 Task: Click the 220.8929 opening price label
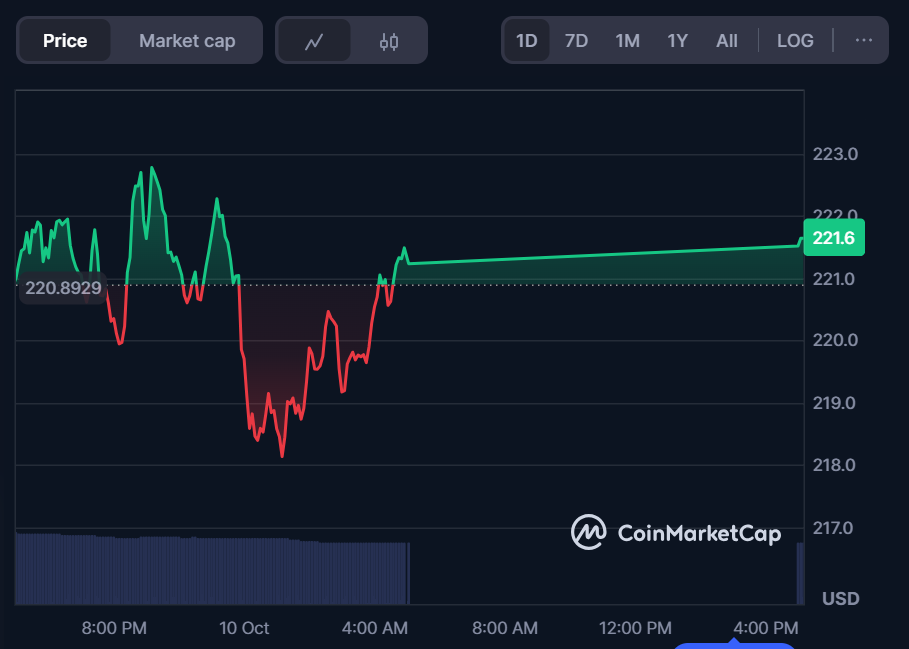pos(63,288)
